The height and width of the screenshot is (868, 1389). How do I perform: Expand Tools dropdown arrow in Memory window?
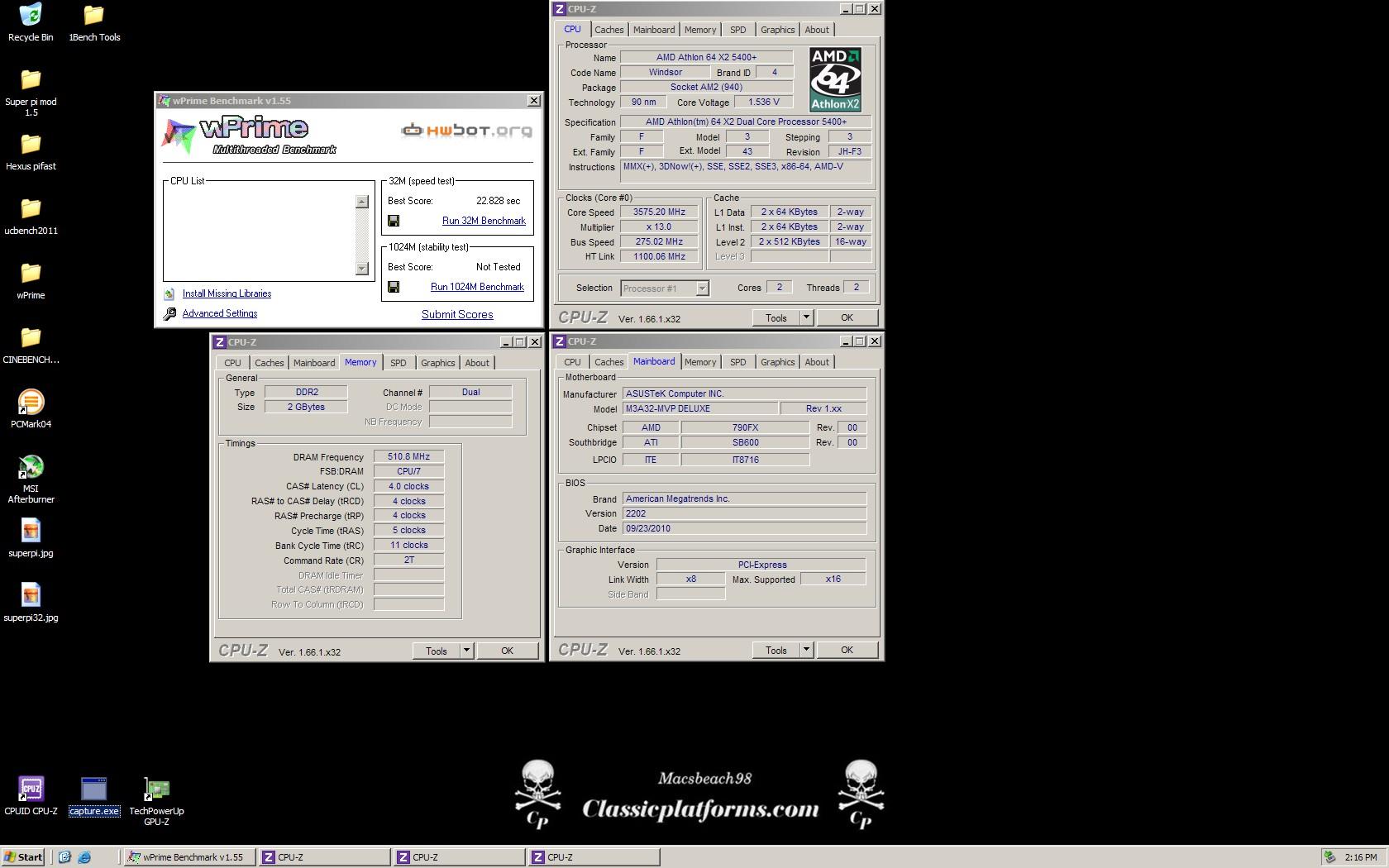click(466, 651)
